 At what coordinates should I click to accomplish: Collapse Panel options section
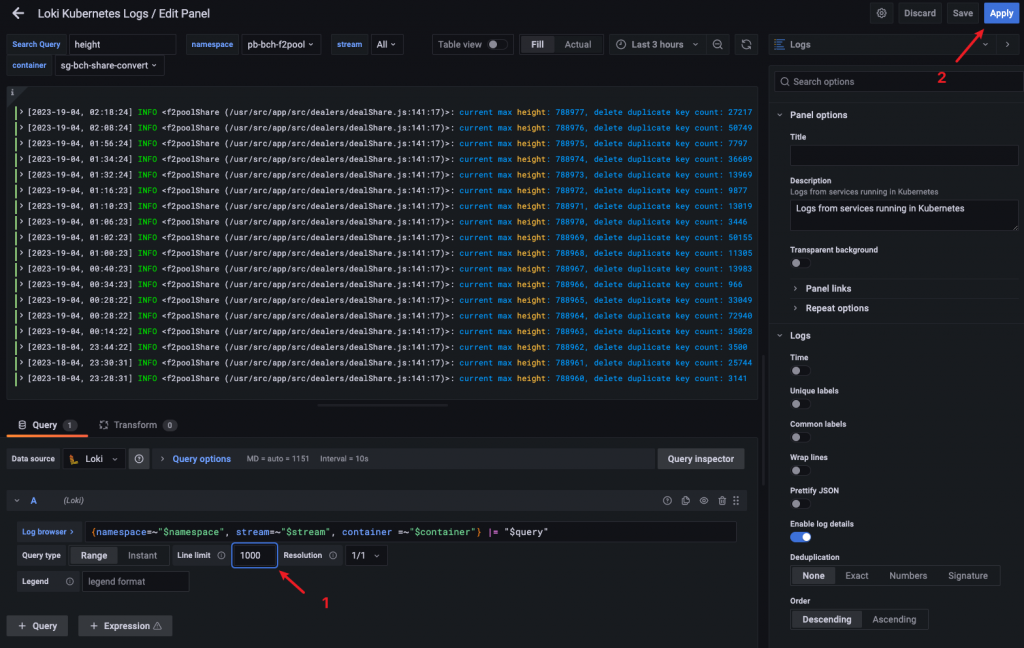pyautogui.click(x=780, y=115)
